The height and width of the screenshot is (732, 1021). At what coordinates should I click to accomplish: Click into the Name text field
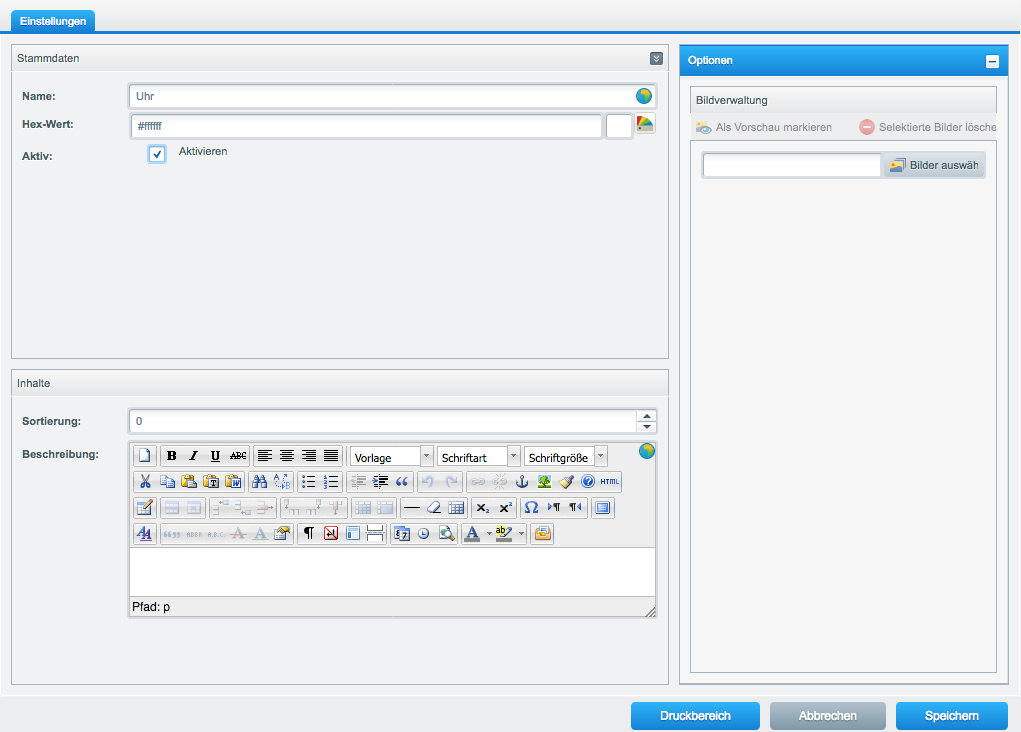click(x=380, y=96)
